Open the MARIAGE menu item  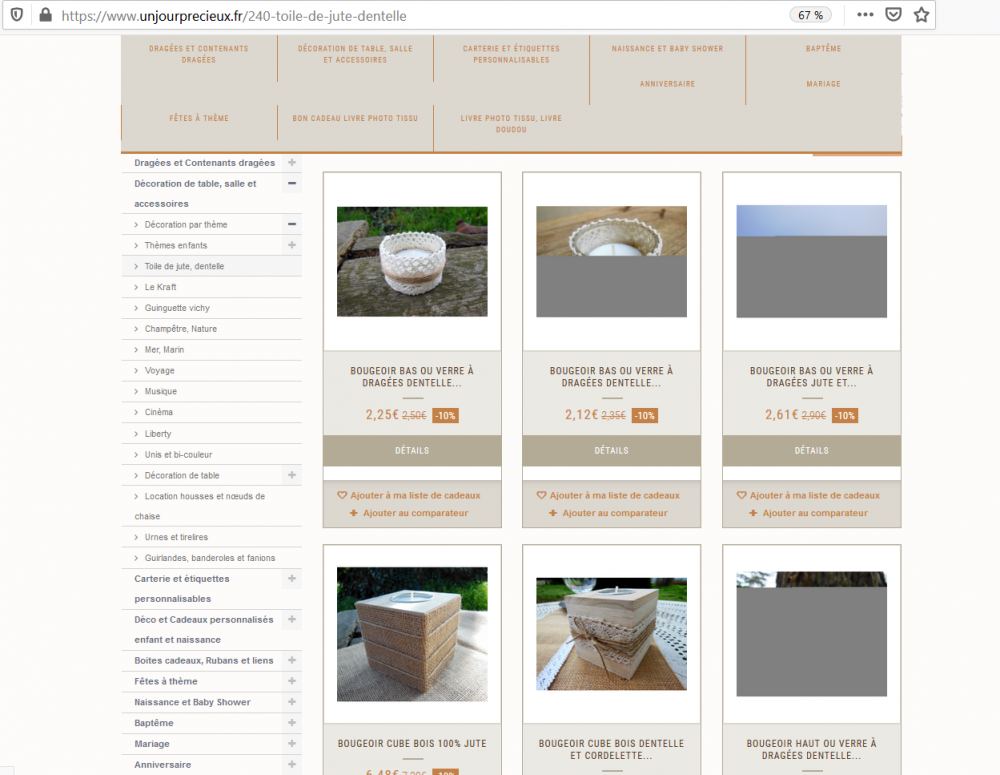click(x=822, y=84)
